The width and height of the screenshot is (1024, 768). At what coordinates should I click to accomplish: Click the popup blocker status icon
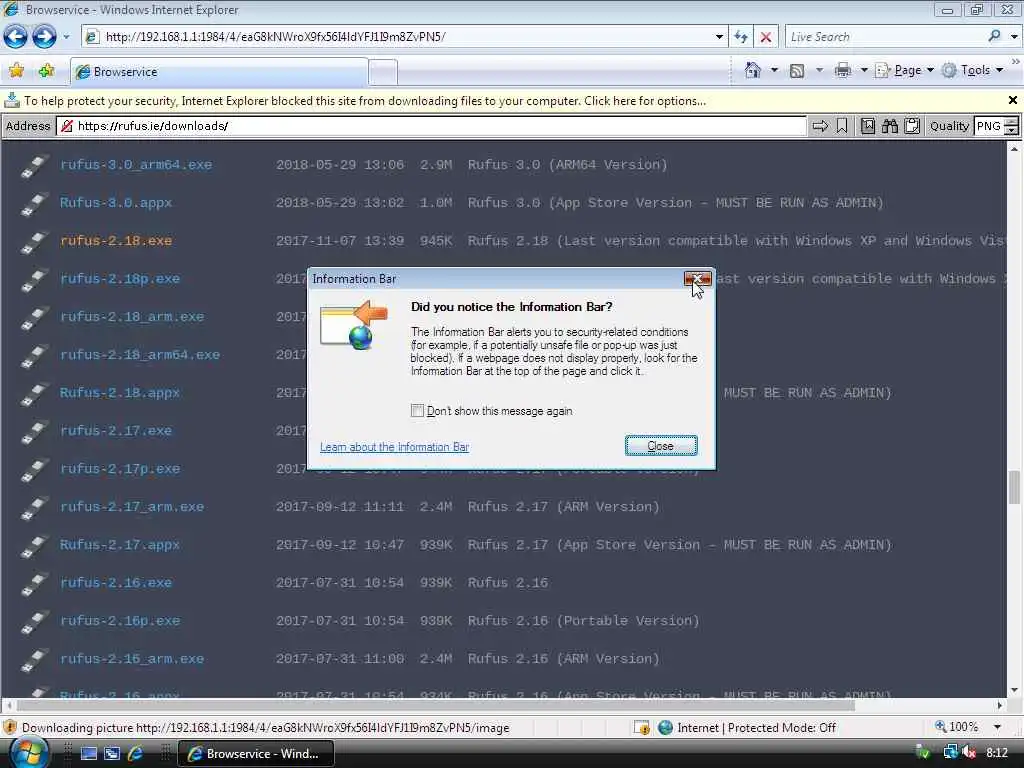click(x=642, y=727)
